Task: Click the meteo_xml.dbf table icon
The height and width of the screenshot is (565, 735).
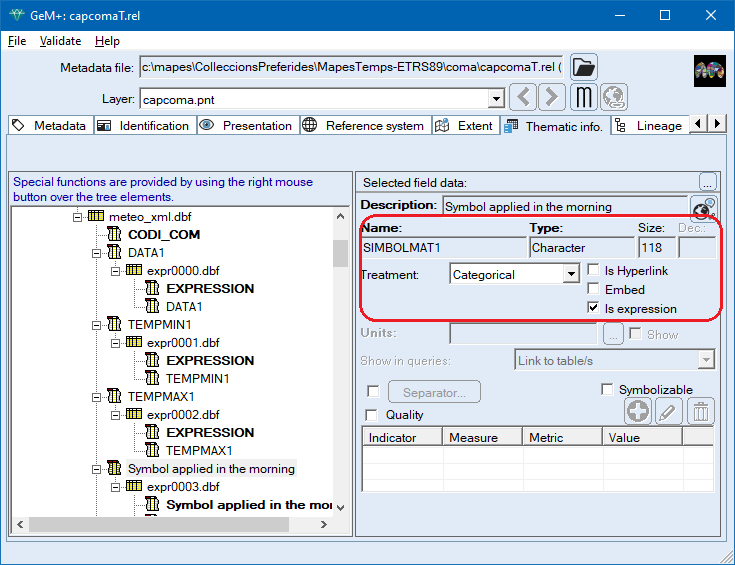Action: pyautogui.click(x=96, y=216)
